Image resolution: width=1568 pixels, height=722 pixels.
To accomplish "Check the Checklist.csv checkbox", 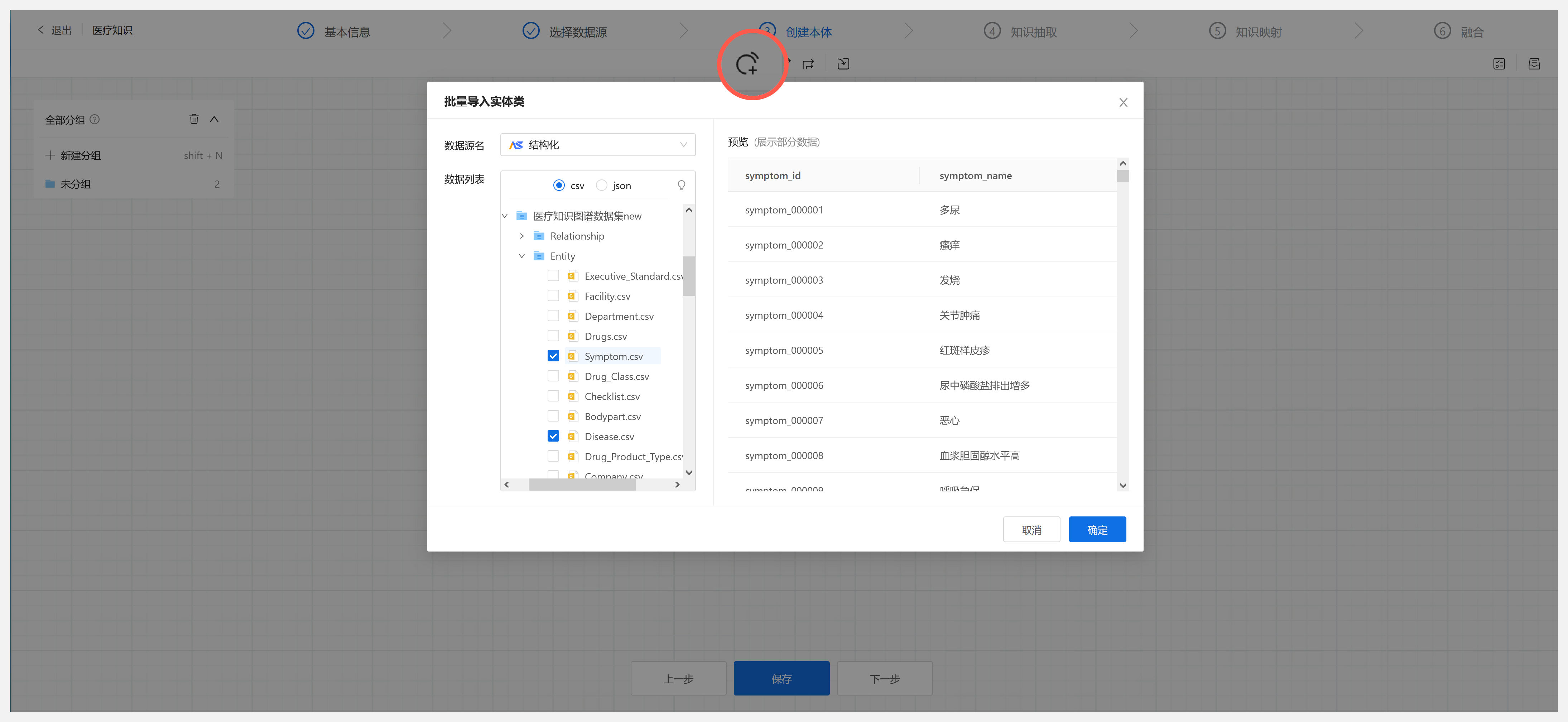I will tap(553, 396).
